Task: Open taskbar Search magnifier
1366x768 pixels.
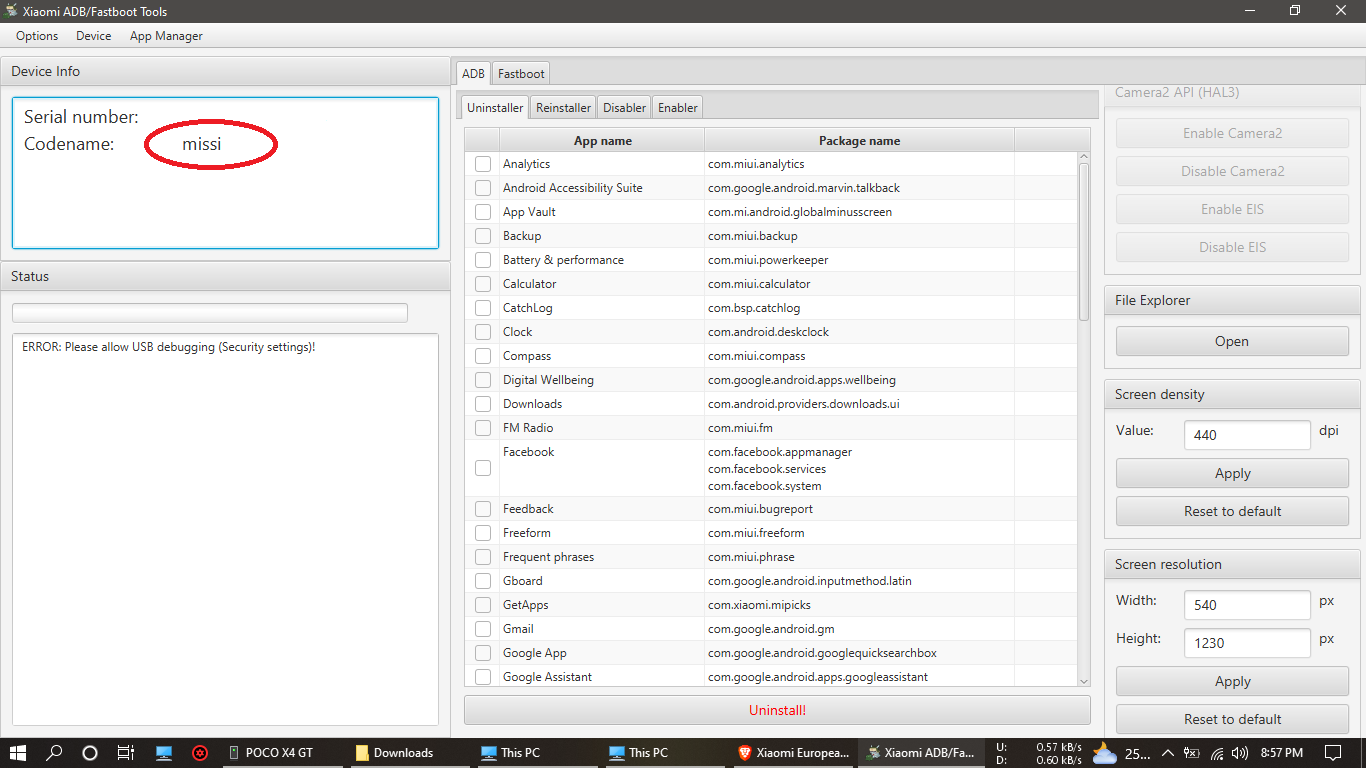Action: [55, 753]
